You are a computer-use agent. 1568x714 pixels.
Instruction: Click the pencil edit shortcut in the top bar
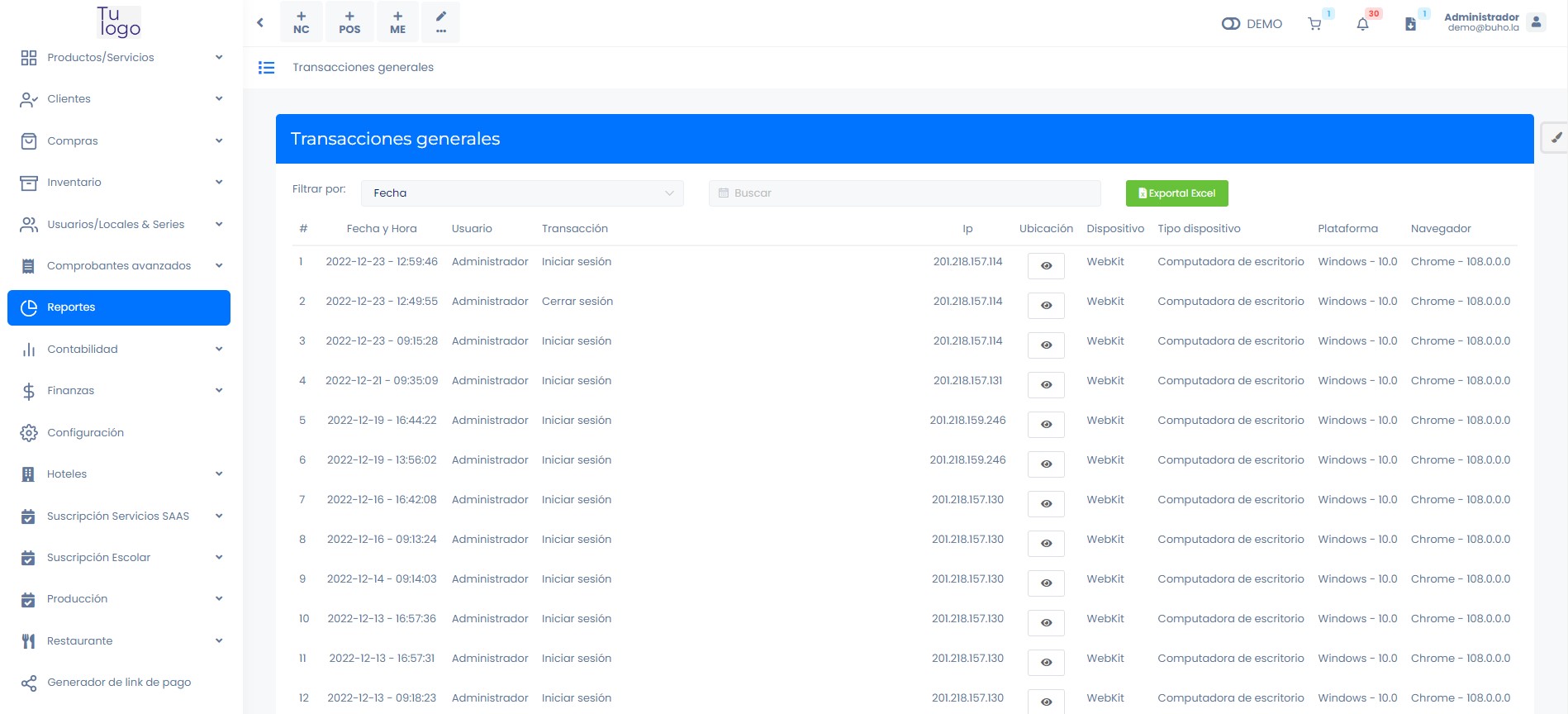coord(441,22)
